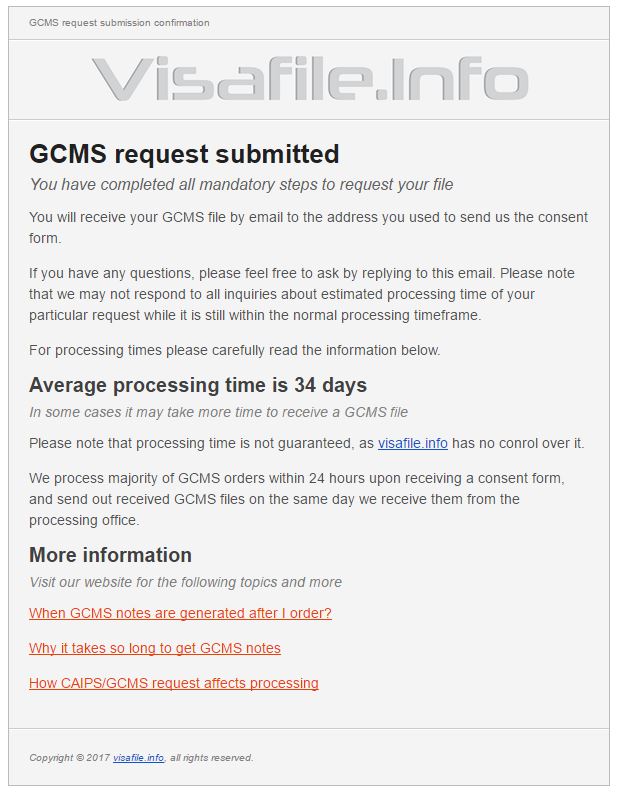Click 'For processing times please carefully read' line

(235, 350)
